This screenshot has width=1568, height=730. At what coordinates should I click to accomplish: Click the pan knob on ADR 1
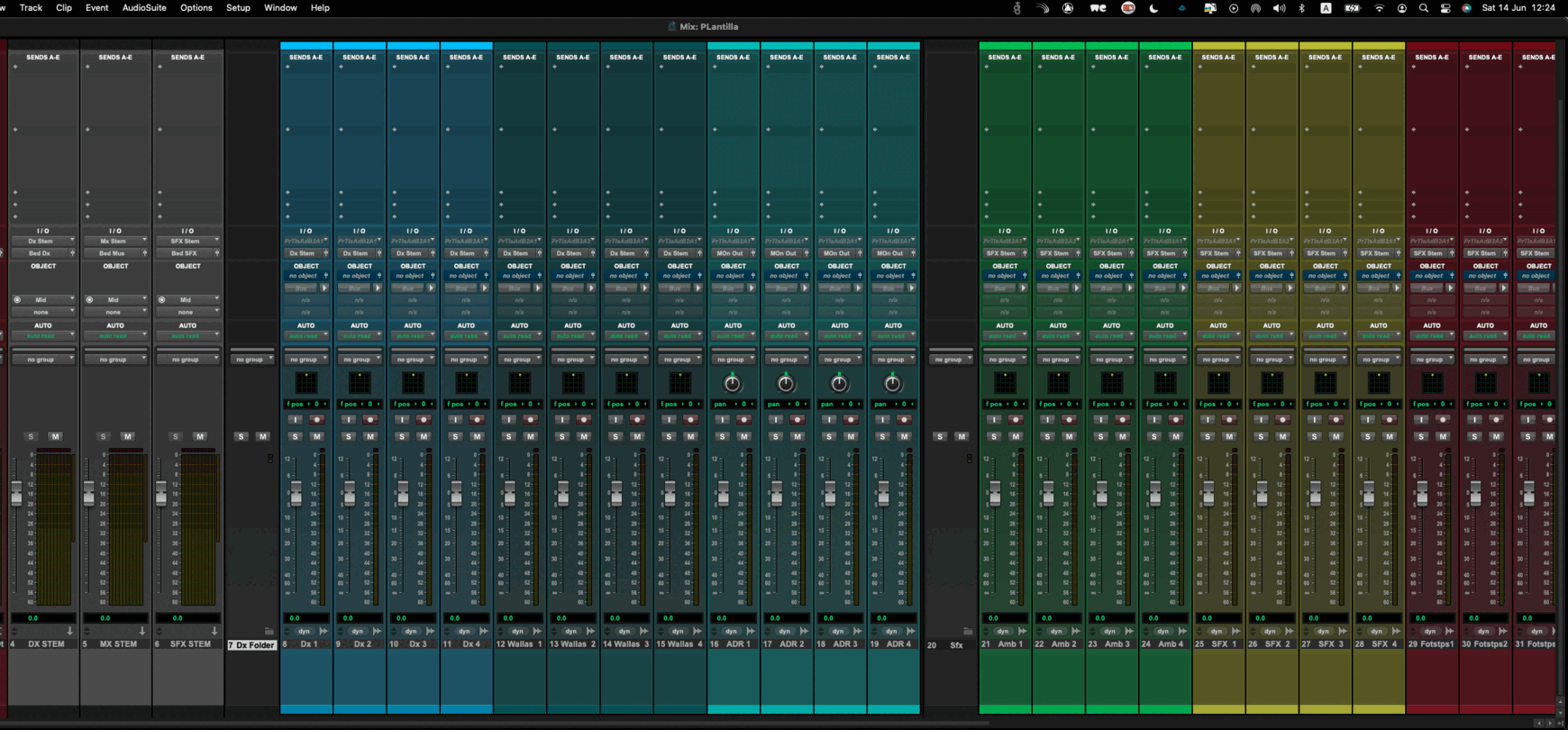(x=733, y=383)
